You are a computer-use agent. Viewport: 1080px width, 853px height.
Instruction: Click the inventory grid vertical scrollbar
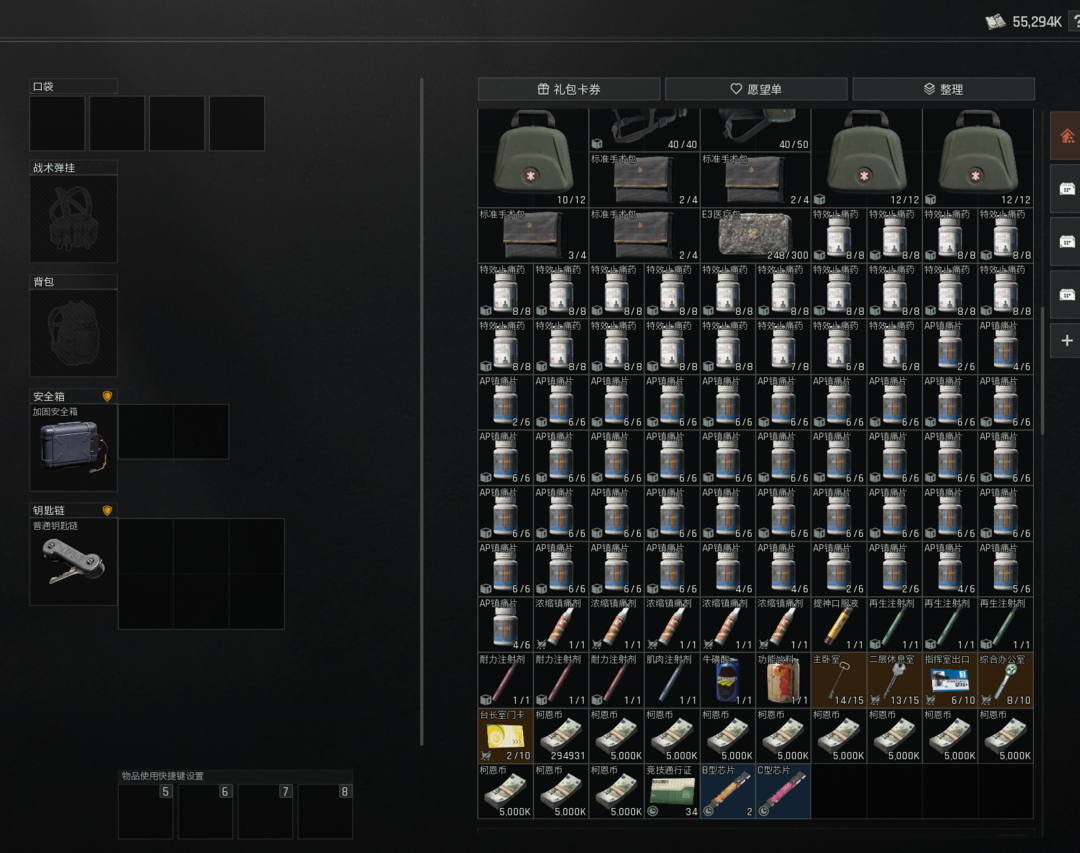(x=1041, y=371)
